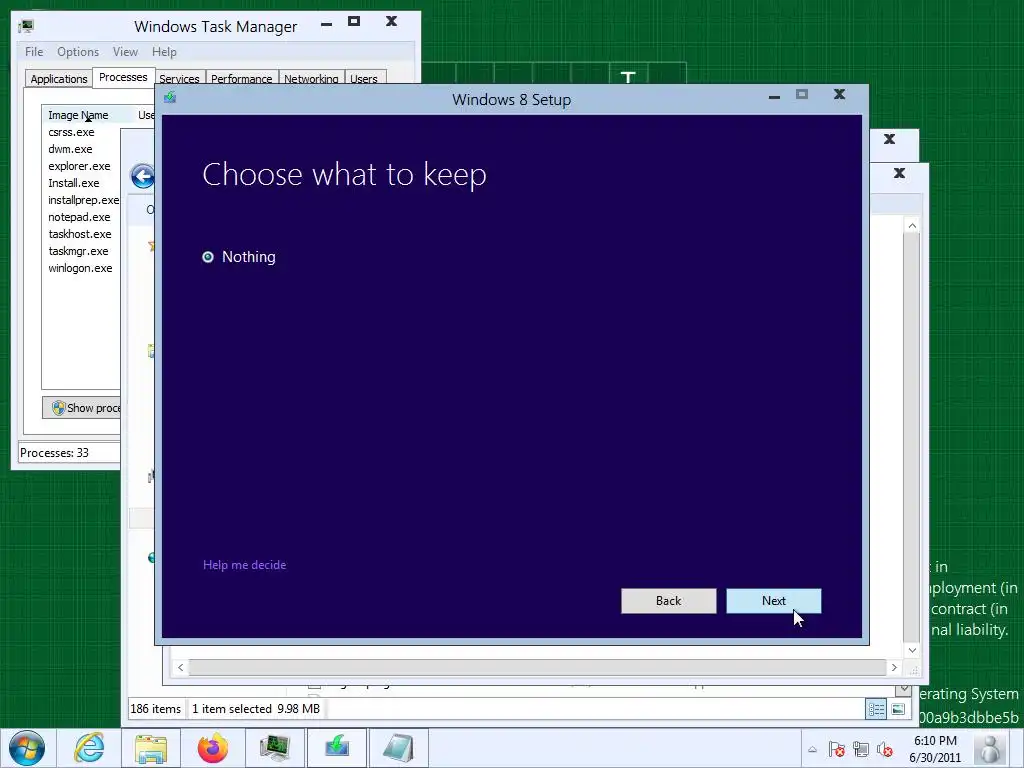Viewport: 1024px width, 768px height.
Task: Switch to Windows 8 Setup taskbar icon
Action: tap(337, 748)
